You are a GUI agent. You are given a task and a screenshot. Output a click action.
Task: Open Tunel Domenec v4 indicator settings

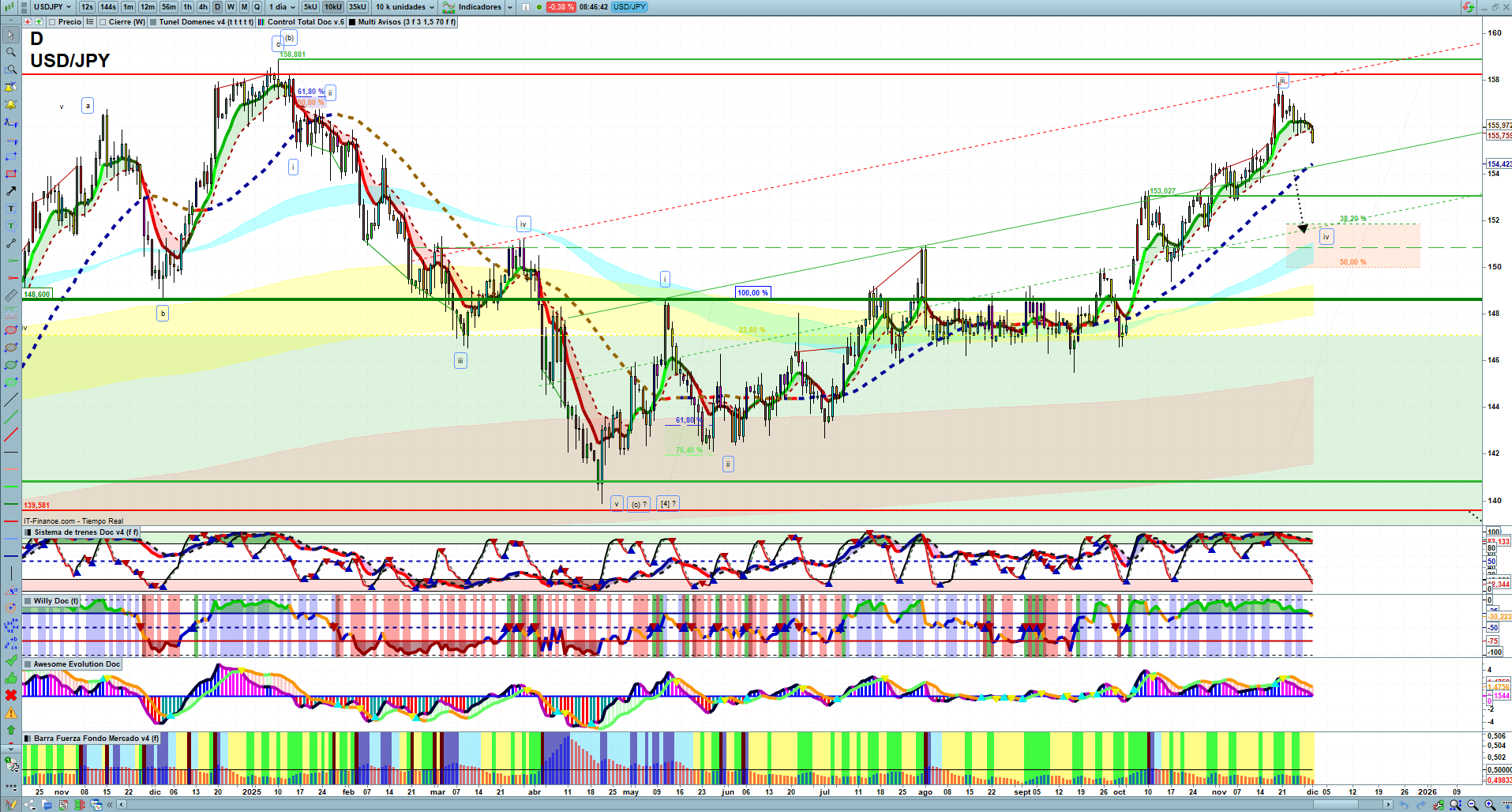[x=205, y=22]
